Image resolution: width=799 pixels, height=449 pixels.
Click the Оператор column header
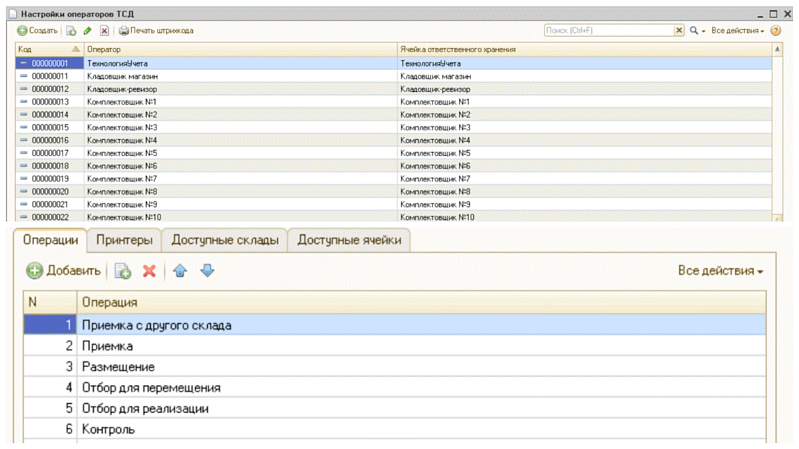241,49
